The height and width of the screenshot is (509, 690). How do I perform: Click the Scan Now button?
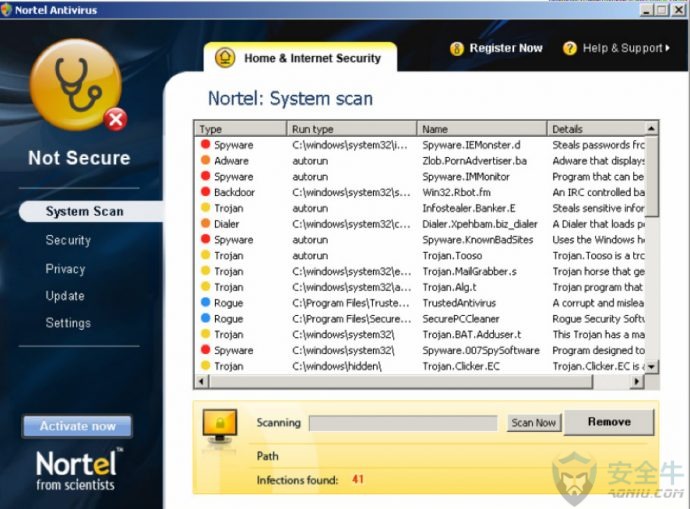(x=534, y=423)
